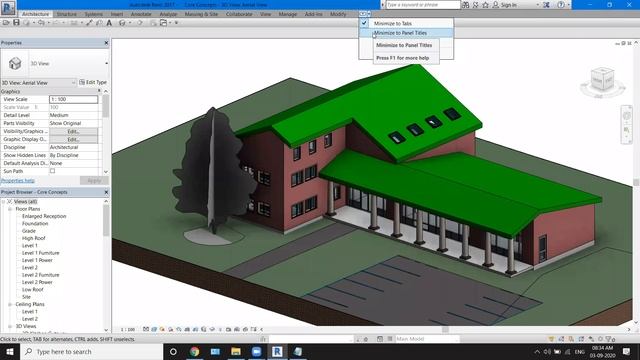Select the Text tool letter A icon
This screenshot has height=360, width=640.
[109, 23]
